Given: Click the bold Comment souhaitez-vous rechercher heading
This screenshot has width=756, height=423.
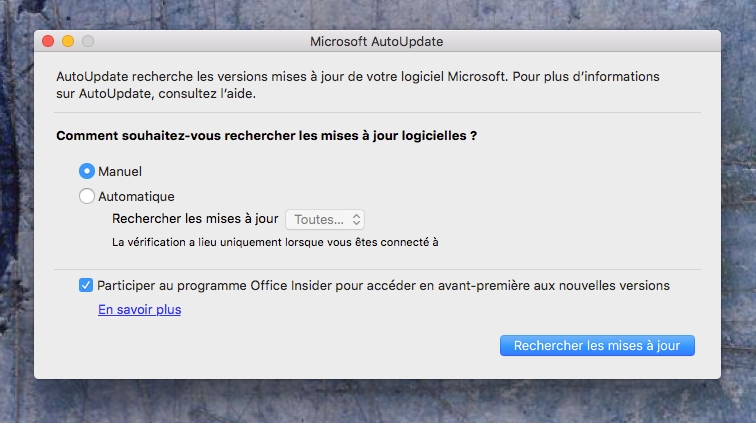Looking at the screenshot, I should 267,136.
